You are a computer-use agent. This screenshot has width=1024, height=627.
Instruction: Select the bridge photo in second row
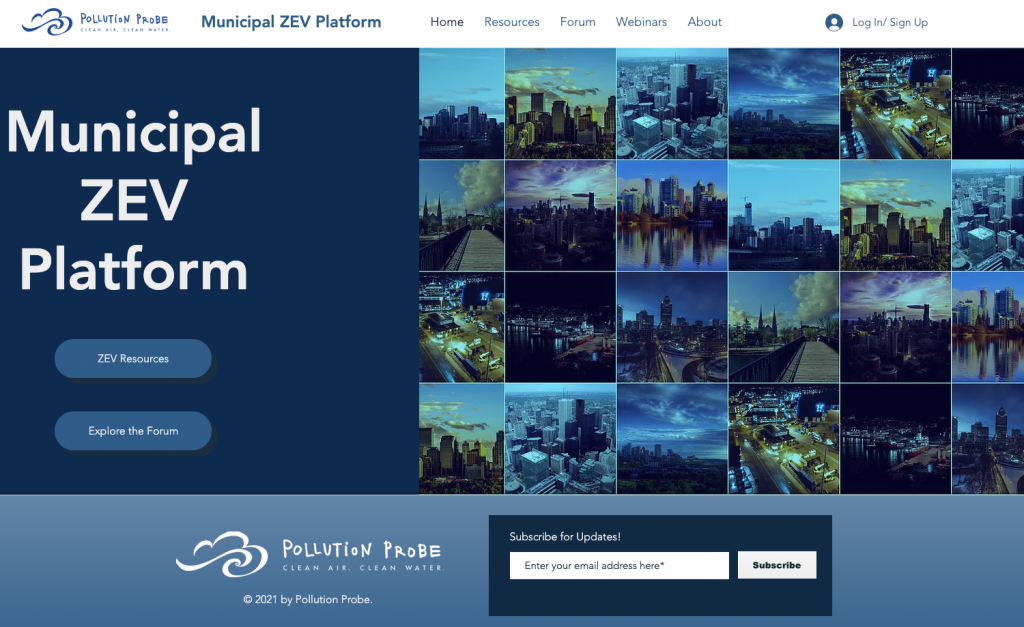[461, 215]
